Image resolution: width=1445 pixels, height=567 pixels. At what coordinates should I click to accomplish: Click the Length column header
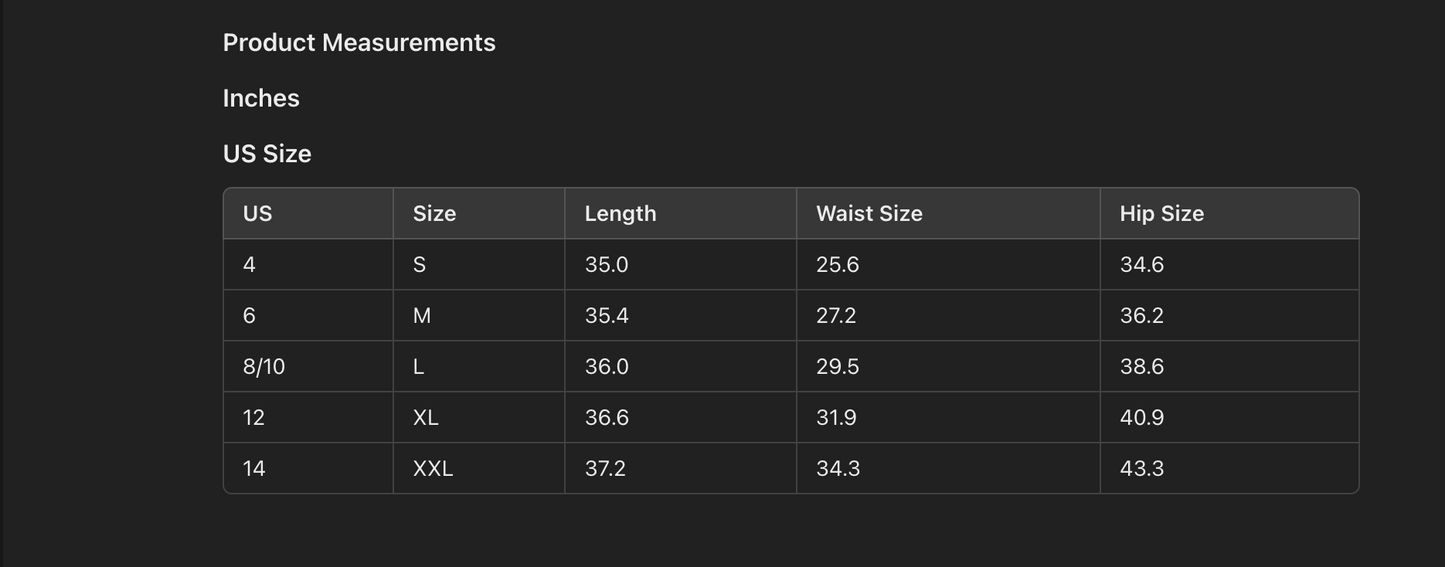tap(620, 214)
